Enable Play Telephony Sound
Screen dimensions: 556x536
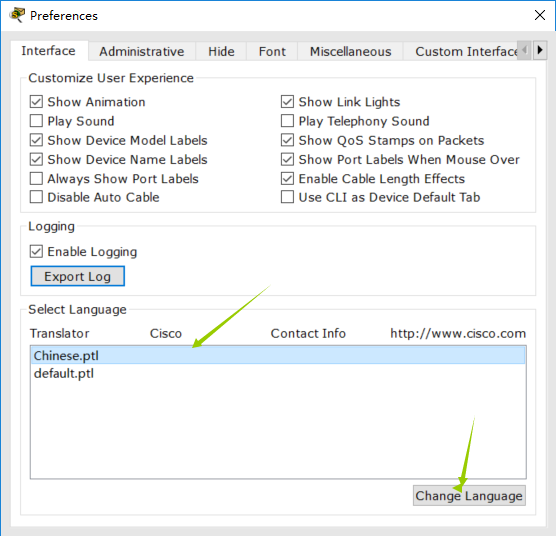point(287,121)
